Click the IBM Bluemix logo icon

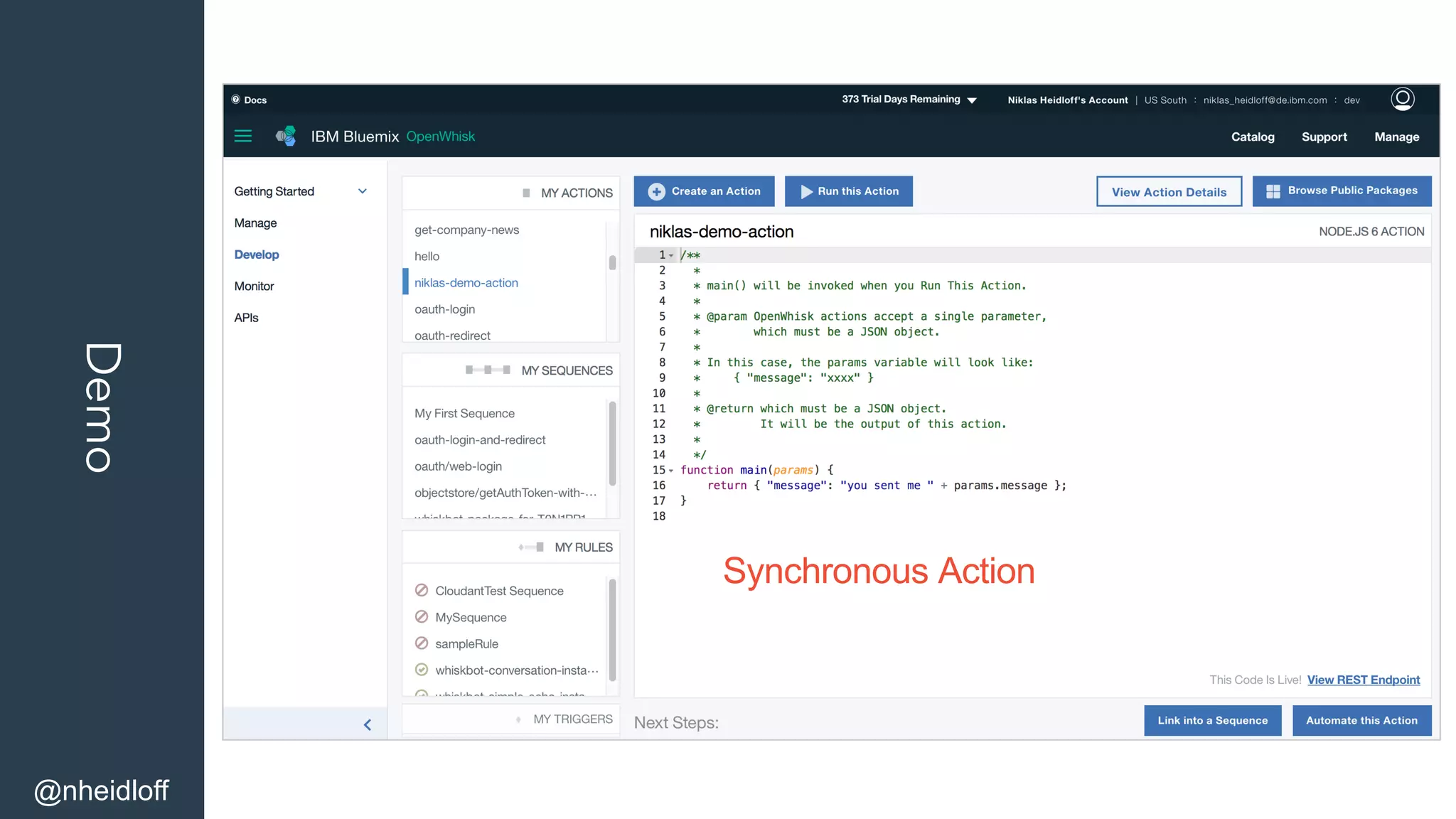(286, 136)
